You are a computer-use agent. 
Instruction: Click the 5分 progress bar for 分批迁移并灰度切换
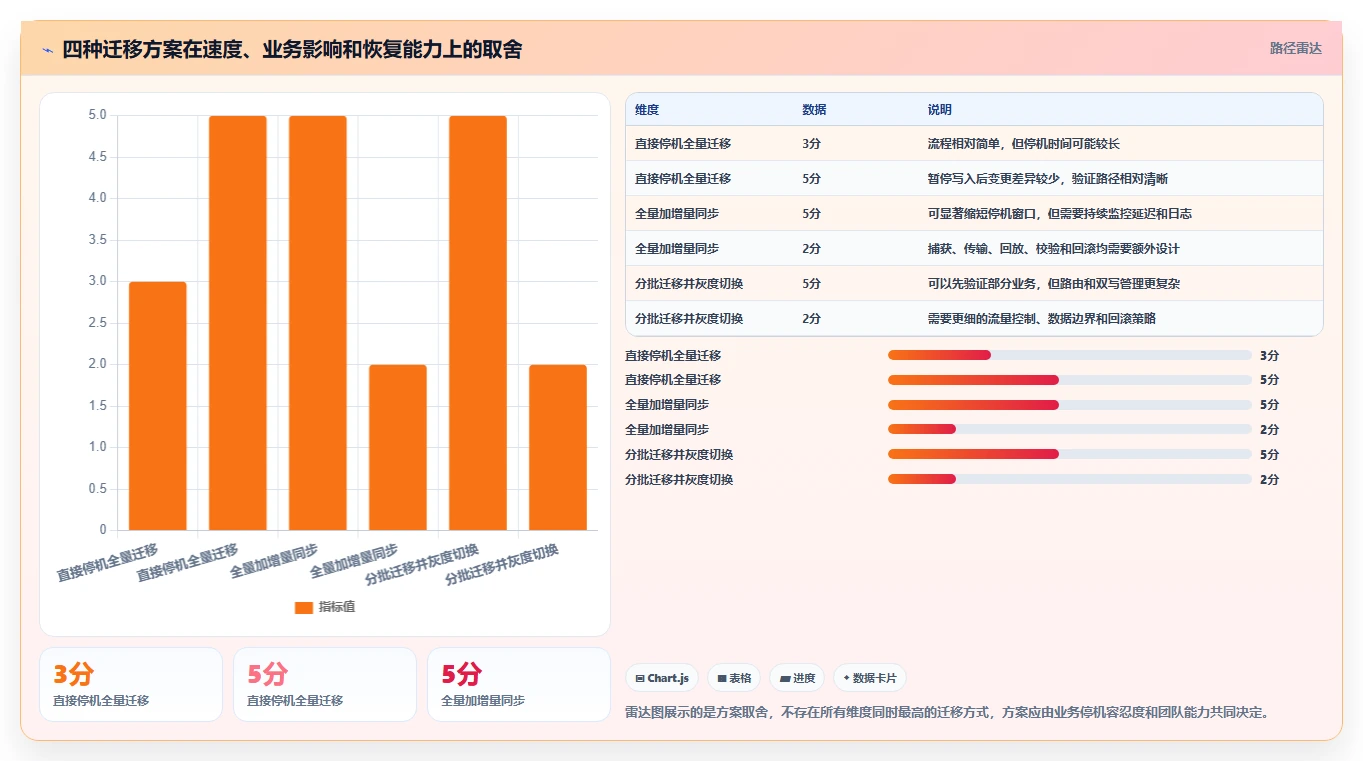[1070, 455]
